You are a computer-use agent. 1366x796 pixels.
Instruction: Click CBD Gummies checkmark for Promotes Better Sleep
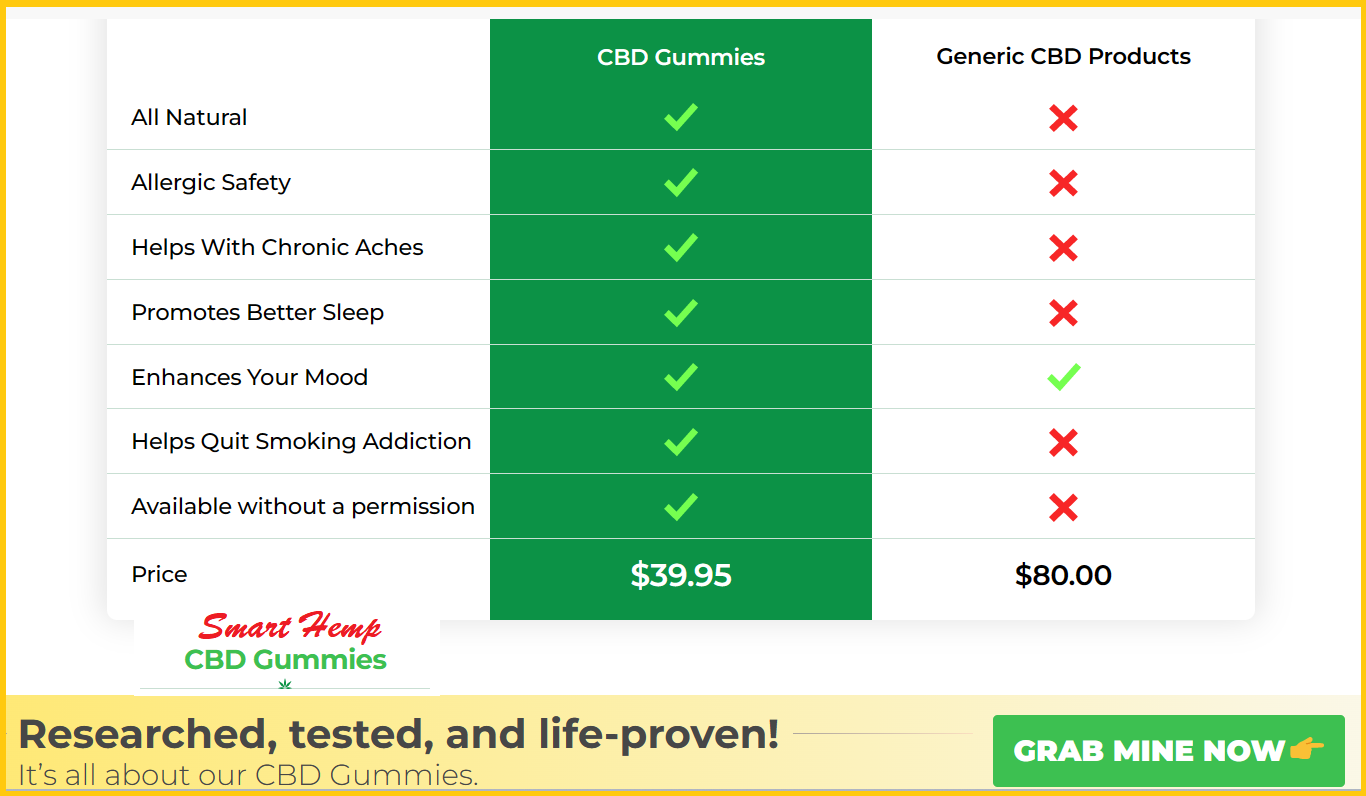click(681, 312)
